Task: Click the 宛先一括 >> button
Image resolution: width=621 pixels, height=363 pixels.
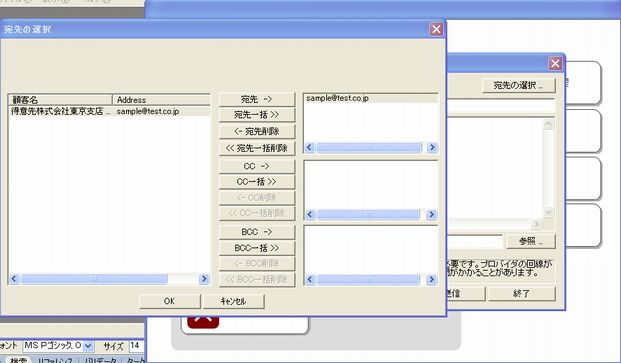Action: [257, 115]
